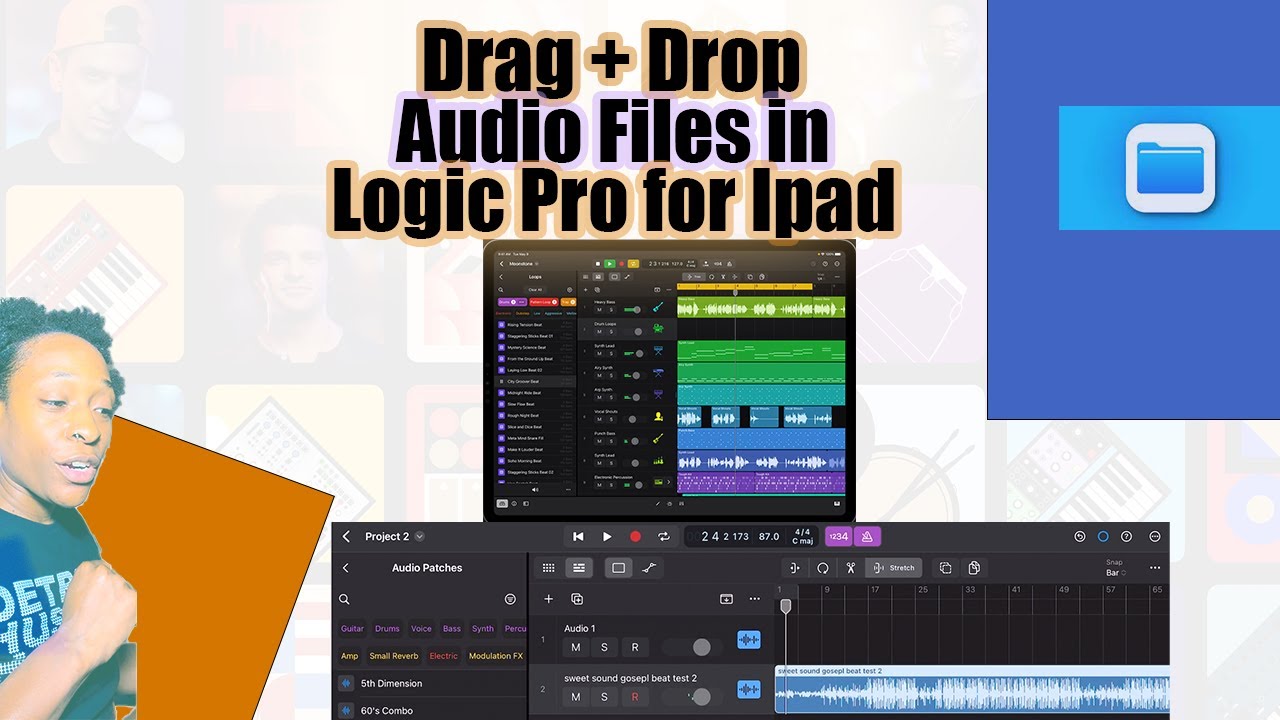1280x720 pixels.
Task: Select the Modulation FX tag
Action: [496, 656]
